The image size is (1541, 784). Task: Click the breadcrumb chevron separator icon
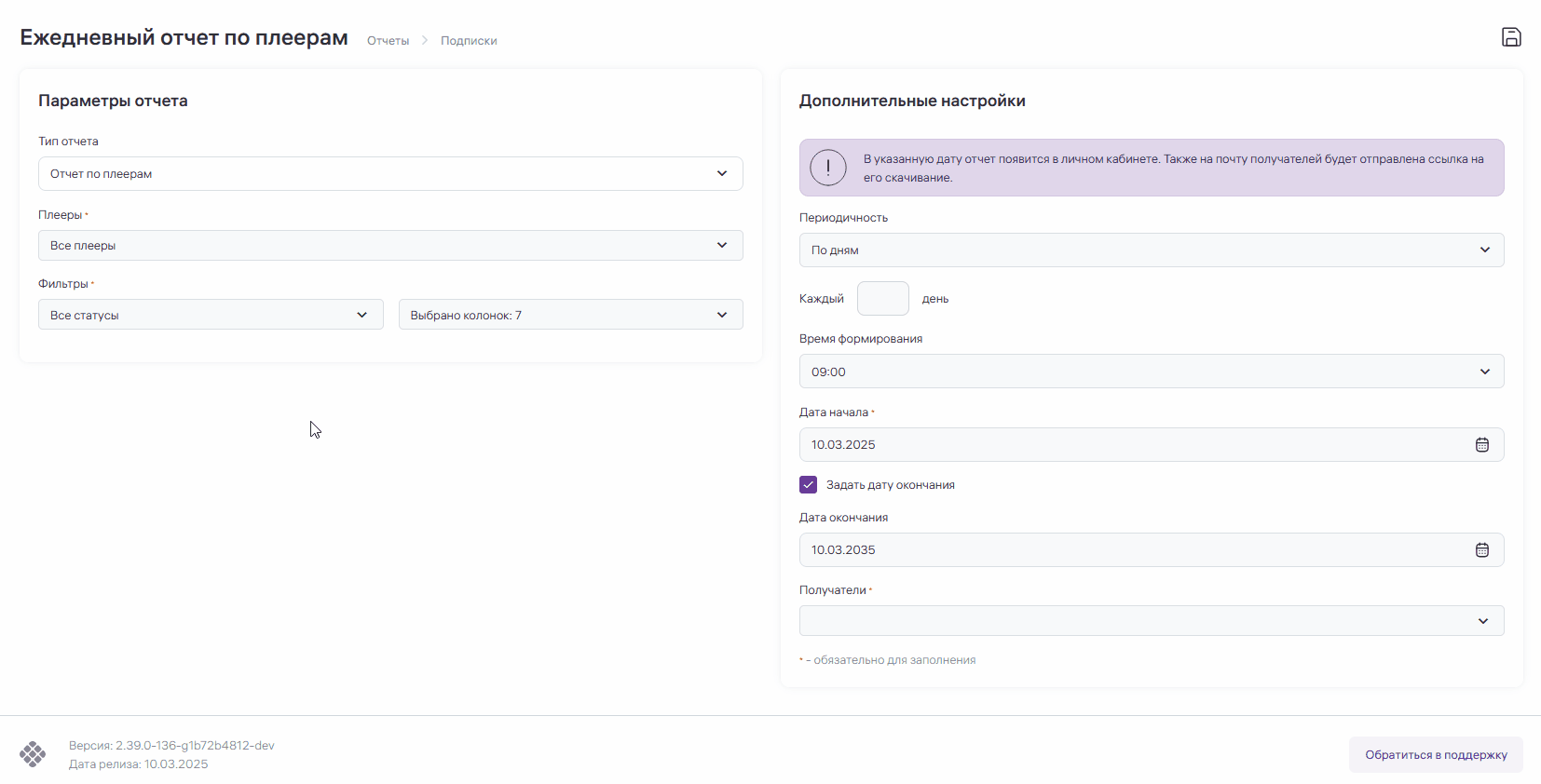(425, 41)
